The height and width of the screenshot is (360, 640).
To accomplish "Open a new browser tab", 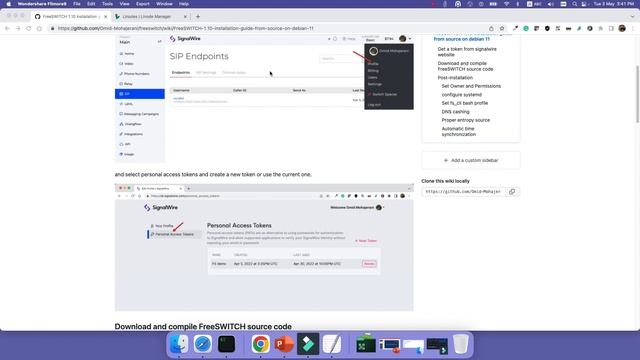I will 198,17.
